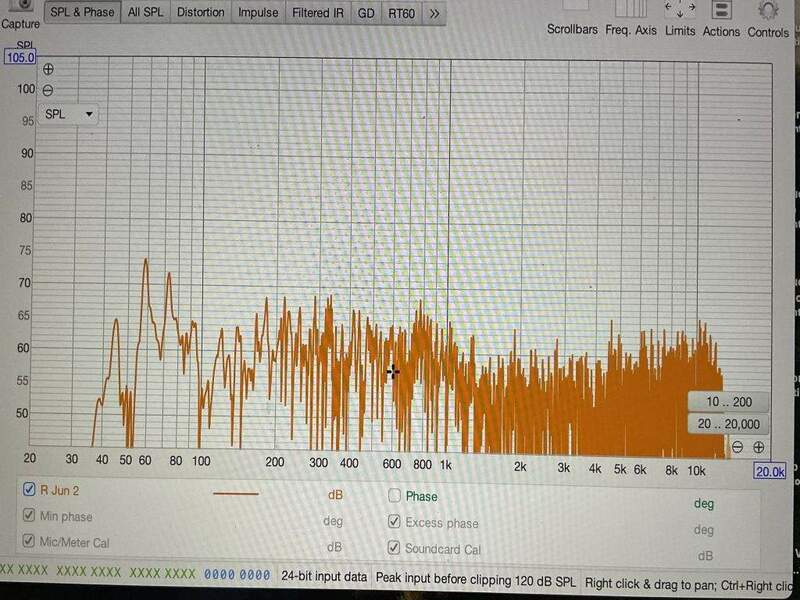Open the Distortion tab

(x=201, y=12)
